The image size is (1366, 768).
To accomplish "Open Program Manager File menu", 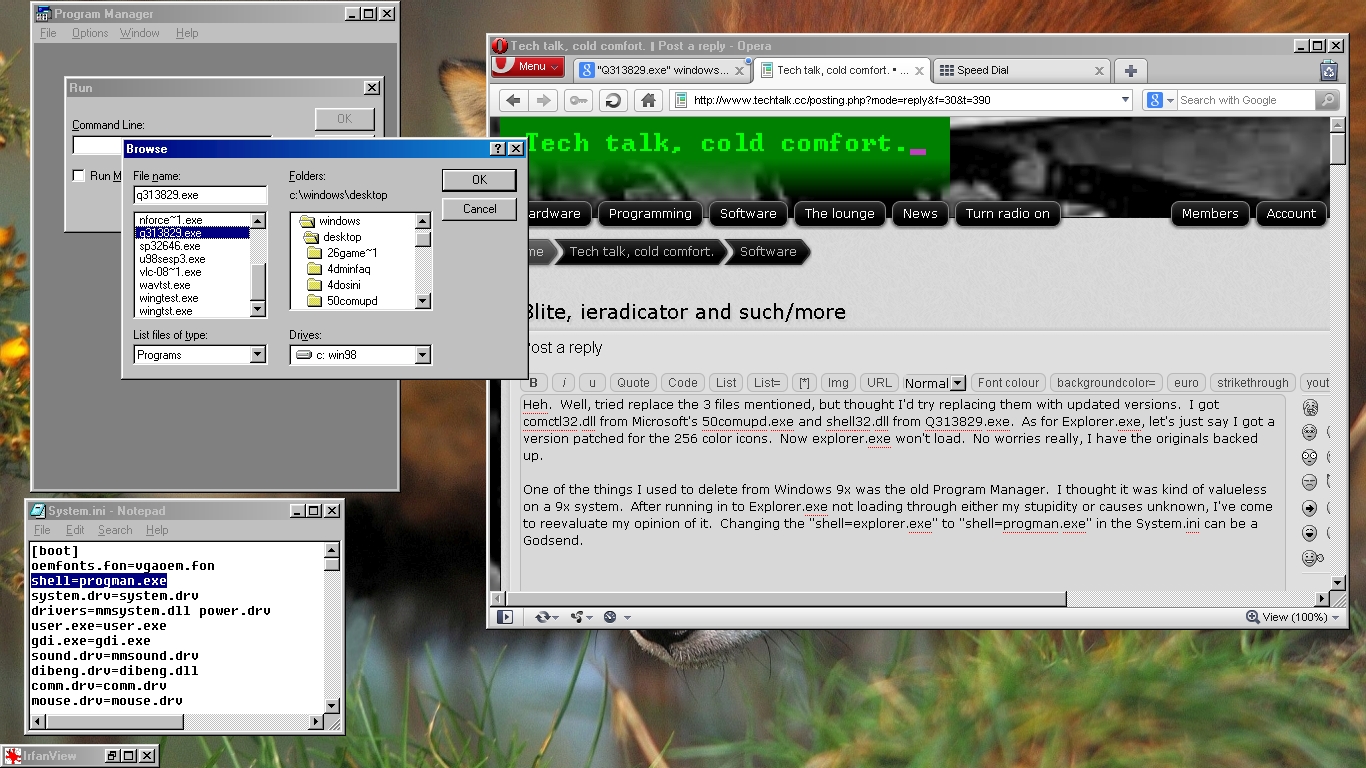I will pyautogui.click(x=48, y=33).
